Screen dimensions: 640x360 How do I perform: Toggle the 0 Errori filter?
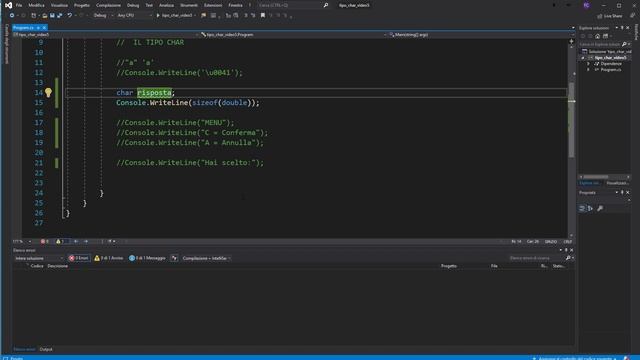[x=79, y=258]
